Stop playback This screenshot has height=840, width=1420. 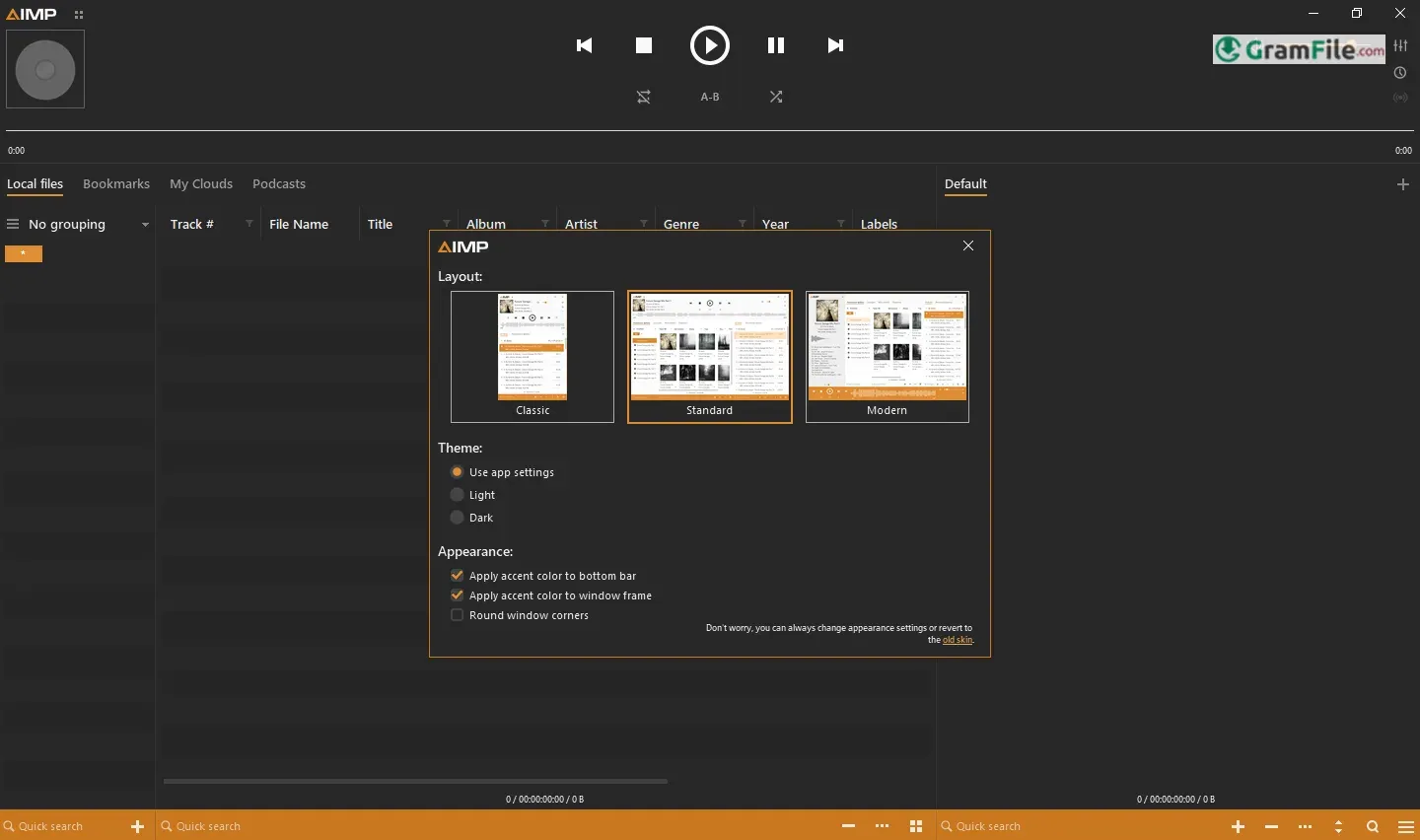(644, 45)
